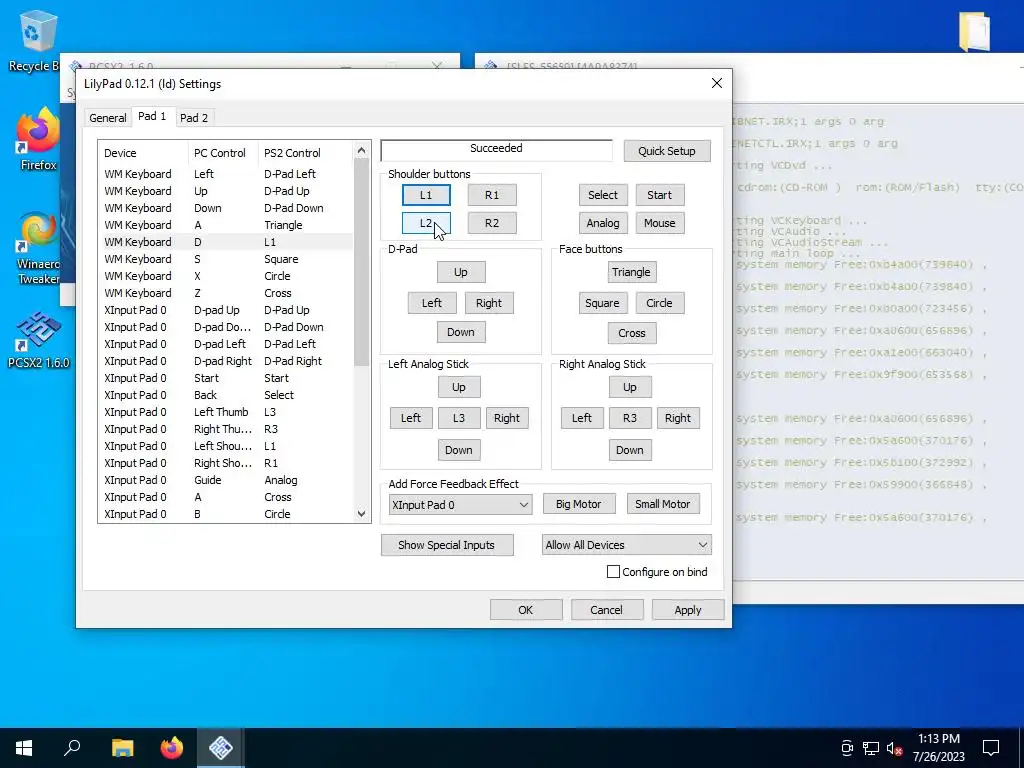
Task: Click the Mouse button
Action: [660, 223]
